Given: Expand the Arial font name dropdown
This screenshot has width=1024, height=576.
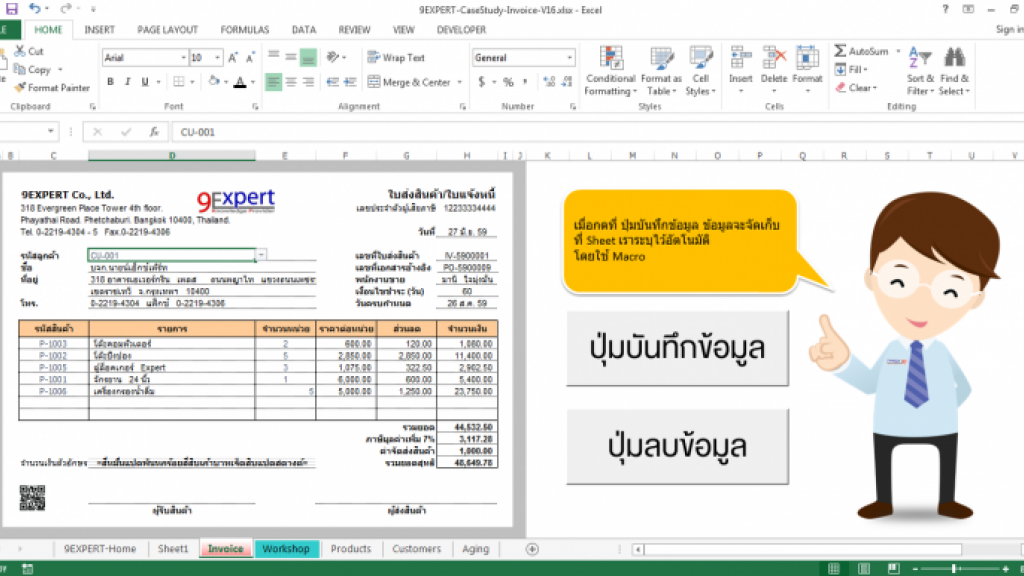Looking at the screenshot, I should (x=183, y=57).
